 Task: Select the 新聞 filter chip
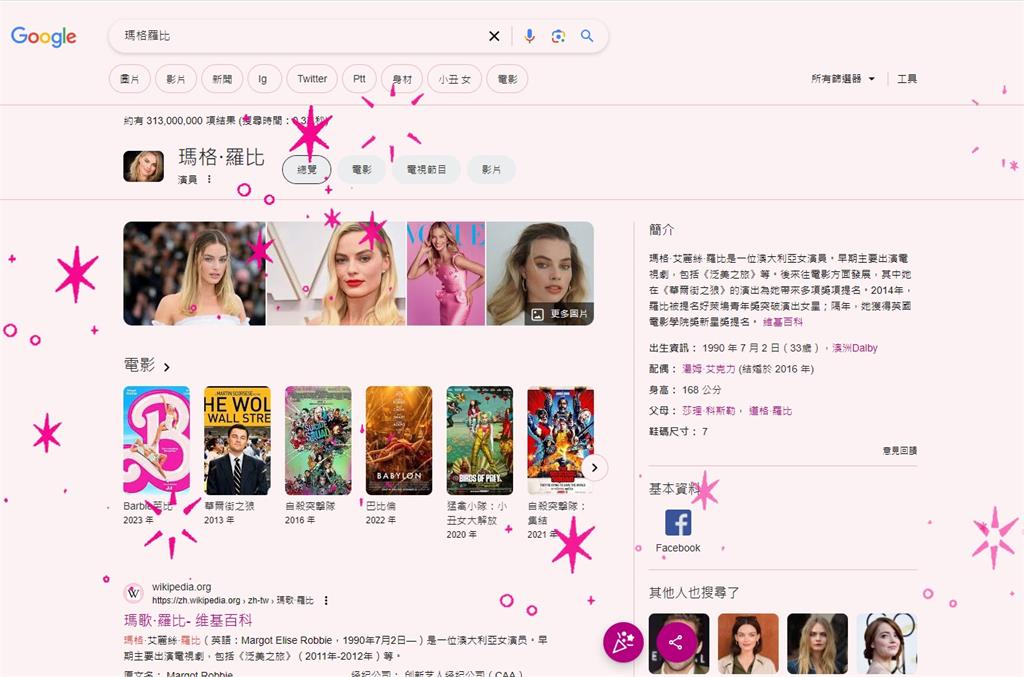tap(222, 79)
